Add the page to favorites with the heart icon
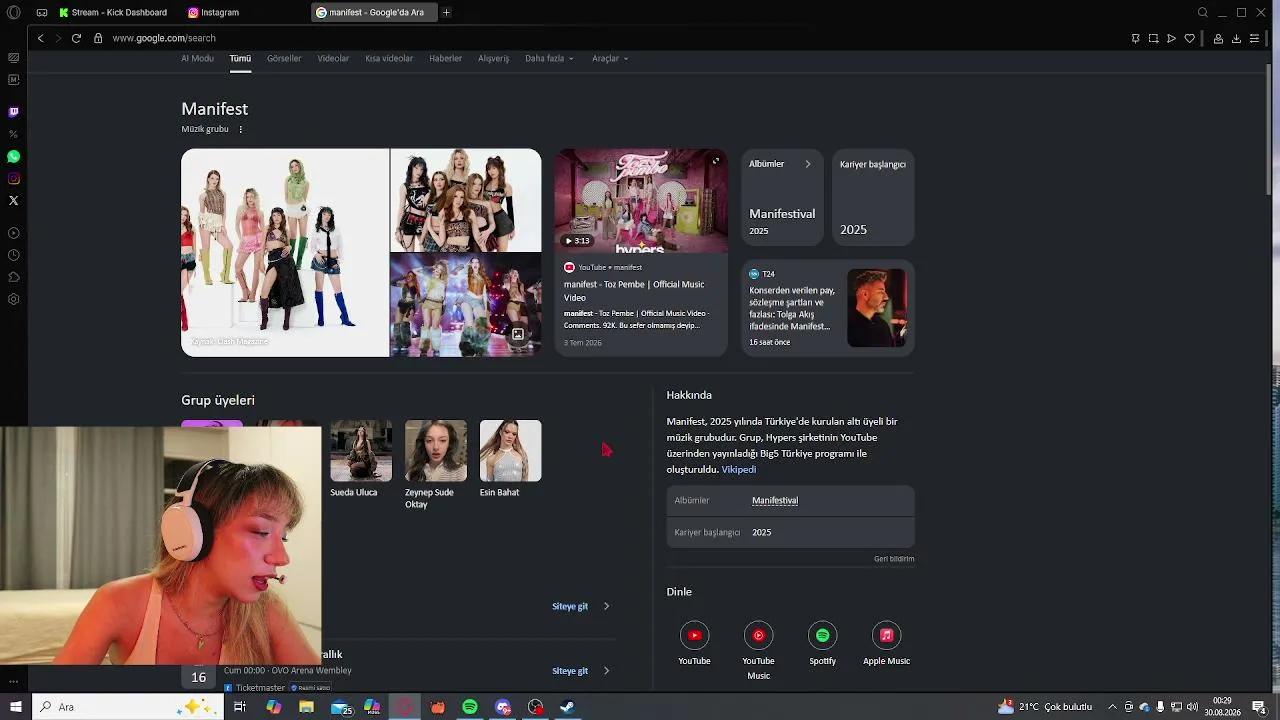Screen dimensions: 1280x720 [x=1189, y=38]
